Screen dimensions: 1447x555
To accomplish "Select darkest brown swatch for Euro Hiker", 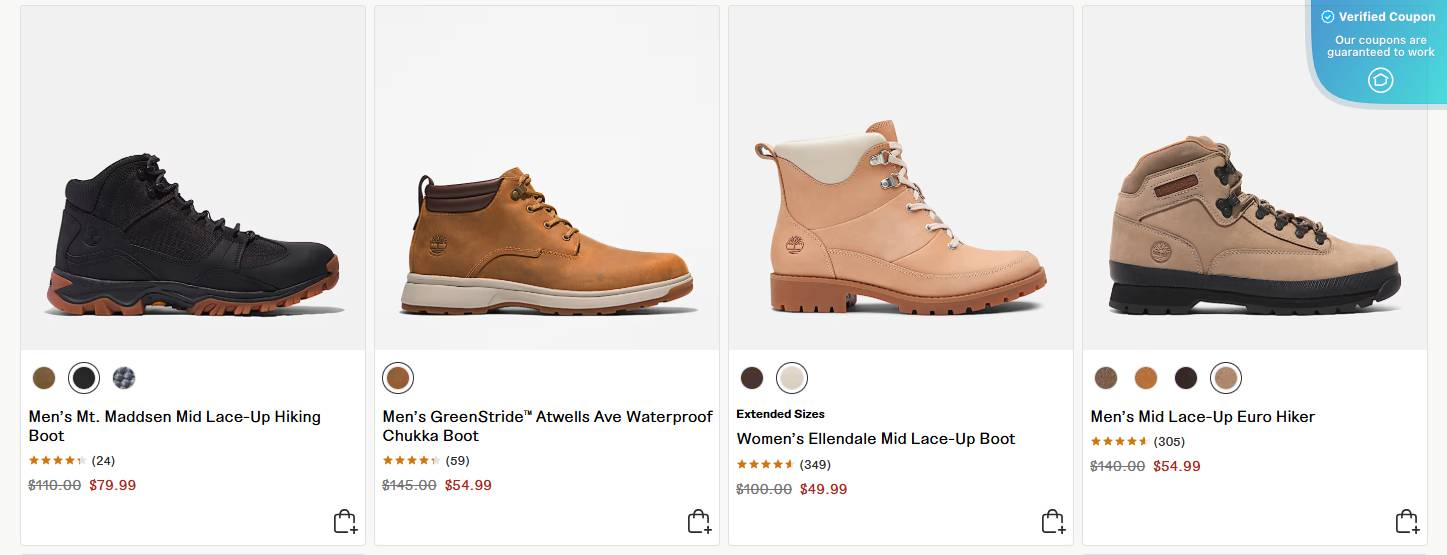I will pyautogui.click(x=1186, y=378).
